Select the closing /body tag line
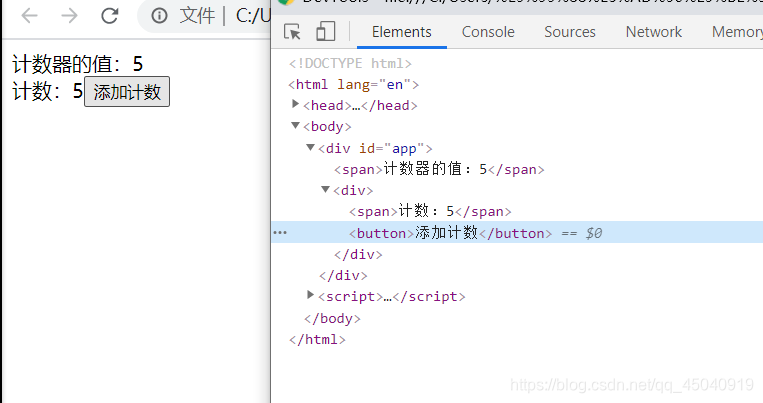The image size is (763, 403). point(332,318)
